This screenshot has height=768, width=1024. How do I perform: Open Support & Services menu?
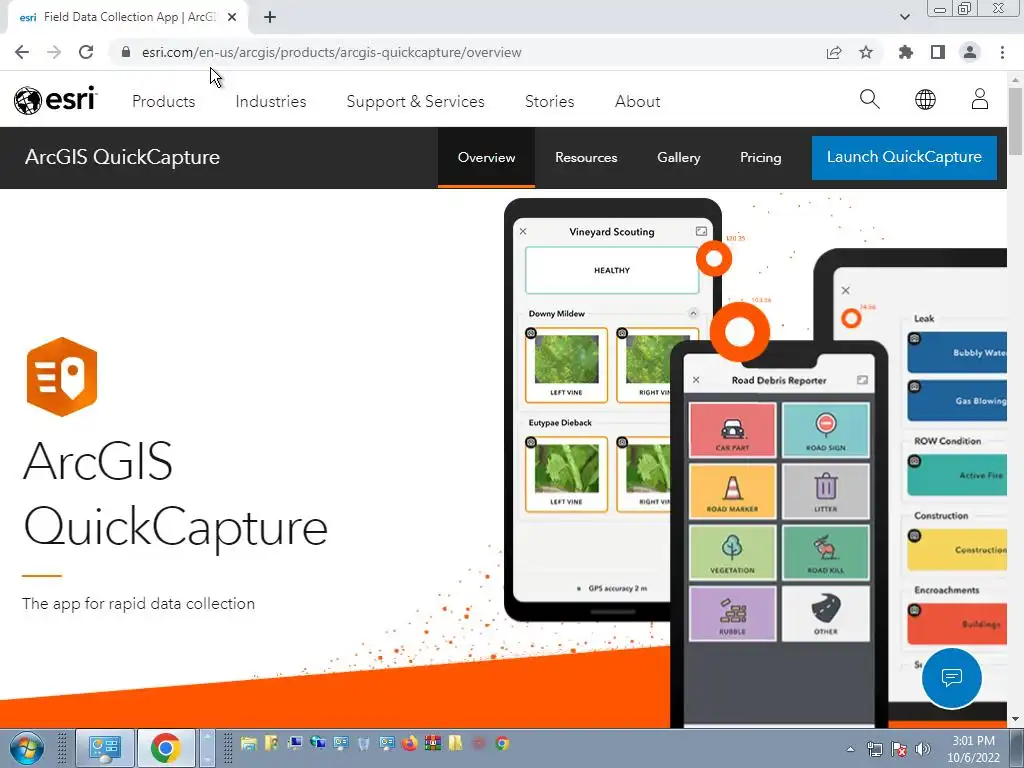click(x=415, y=101)
